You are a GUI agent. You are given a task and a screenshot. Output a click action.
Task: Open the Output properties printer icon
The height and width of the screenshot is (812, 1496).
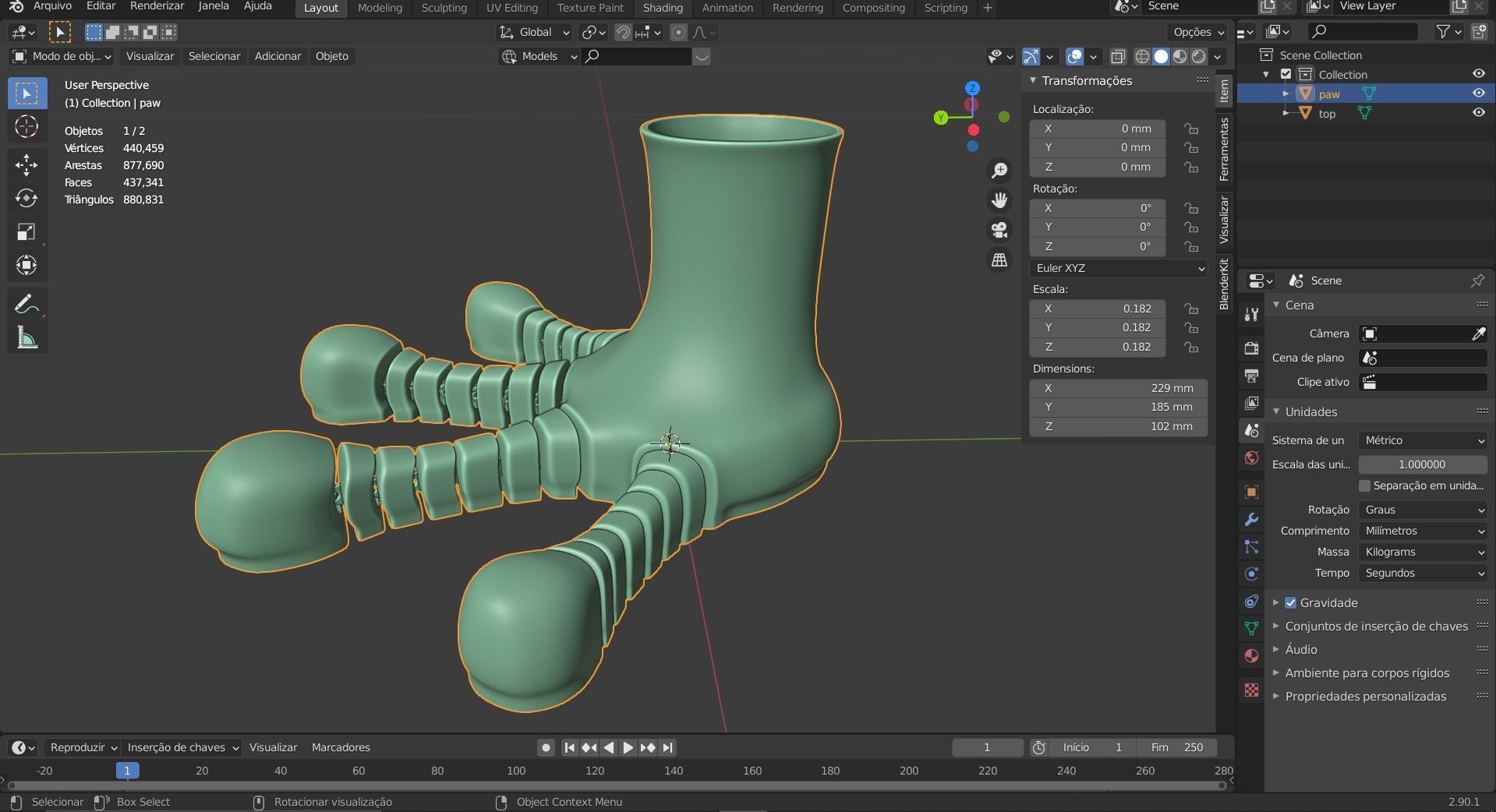[x=1251, y=376]
